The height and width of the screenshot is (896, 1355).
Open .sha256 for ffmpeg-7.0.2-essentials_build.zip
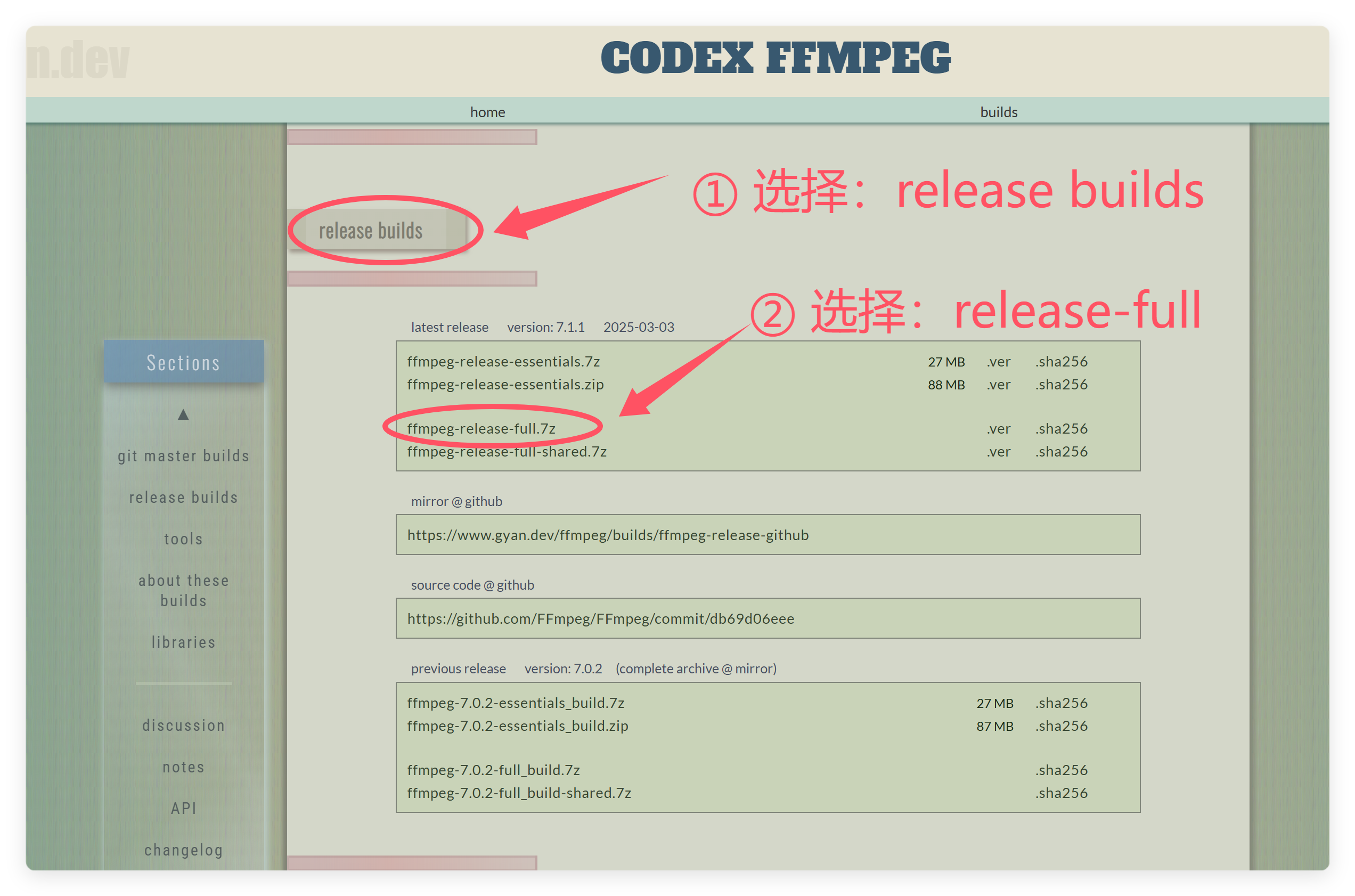(x=1062, y=726)
